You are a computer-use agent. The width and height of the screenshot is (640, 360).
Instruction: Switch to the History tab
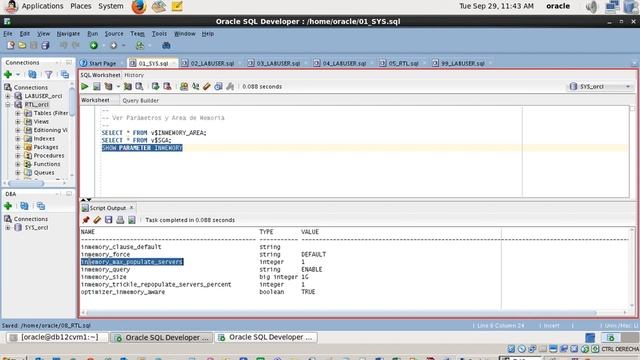tap(134, 75)
